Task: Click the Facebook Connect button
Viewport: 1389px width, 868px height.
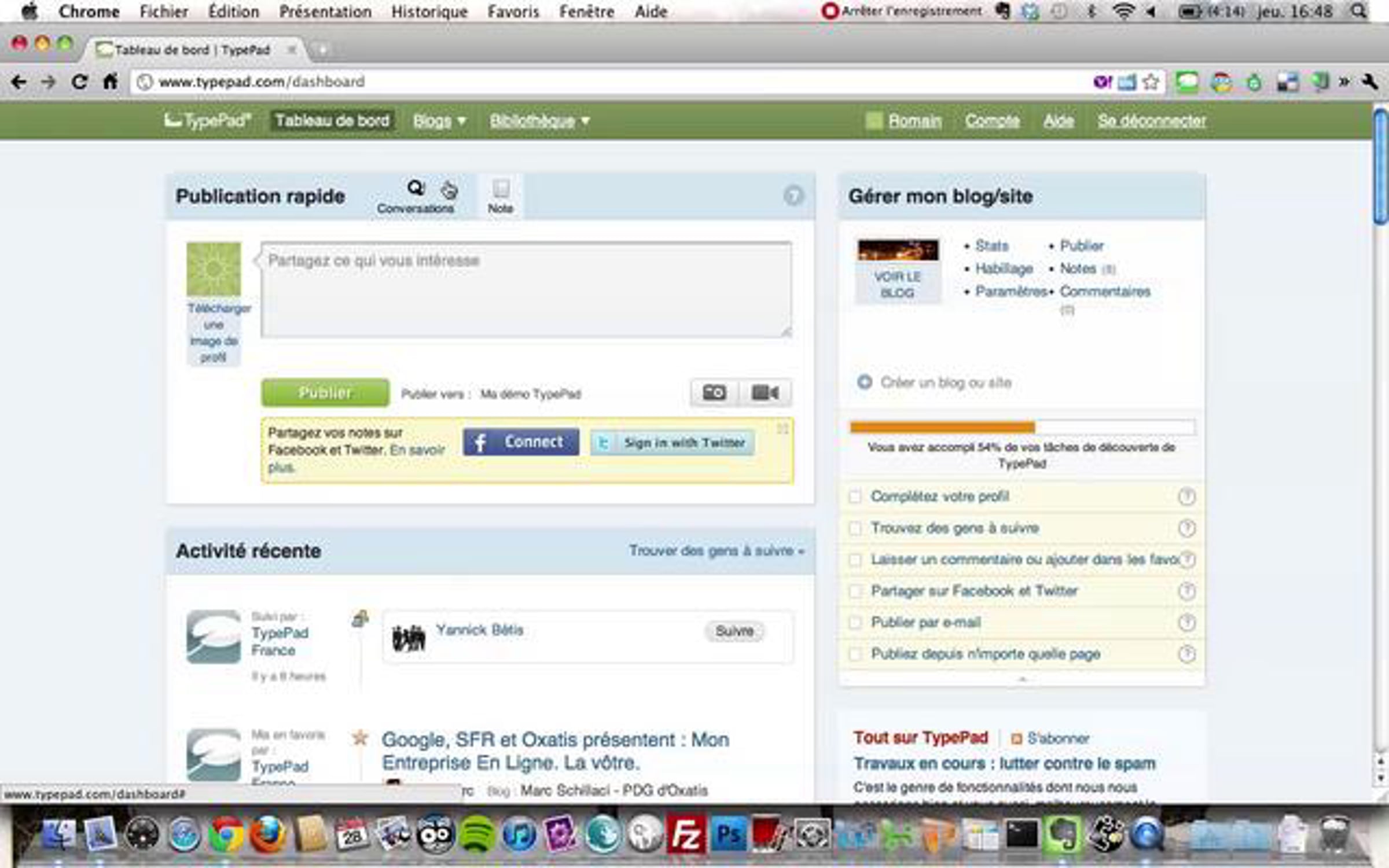Action: (520, 442)
